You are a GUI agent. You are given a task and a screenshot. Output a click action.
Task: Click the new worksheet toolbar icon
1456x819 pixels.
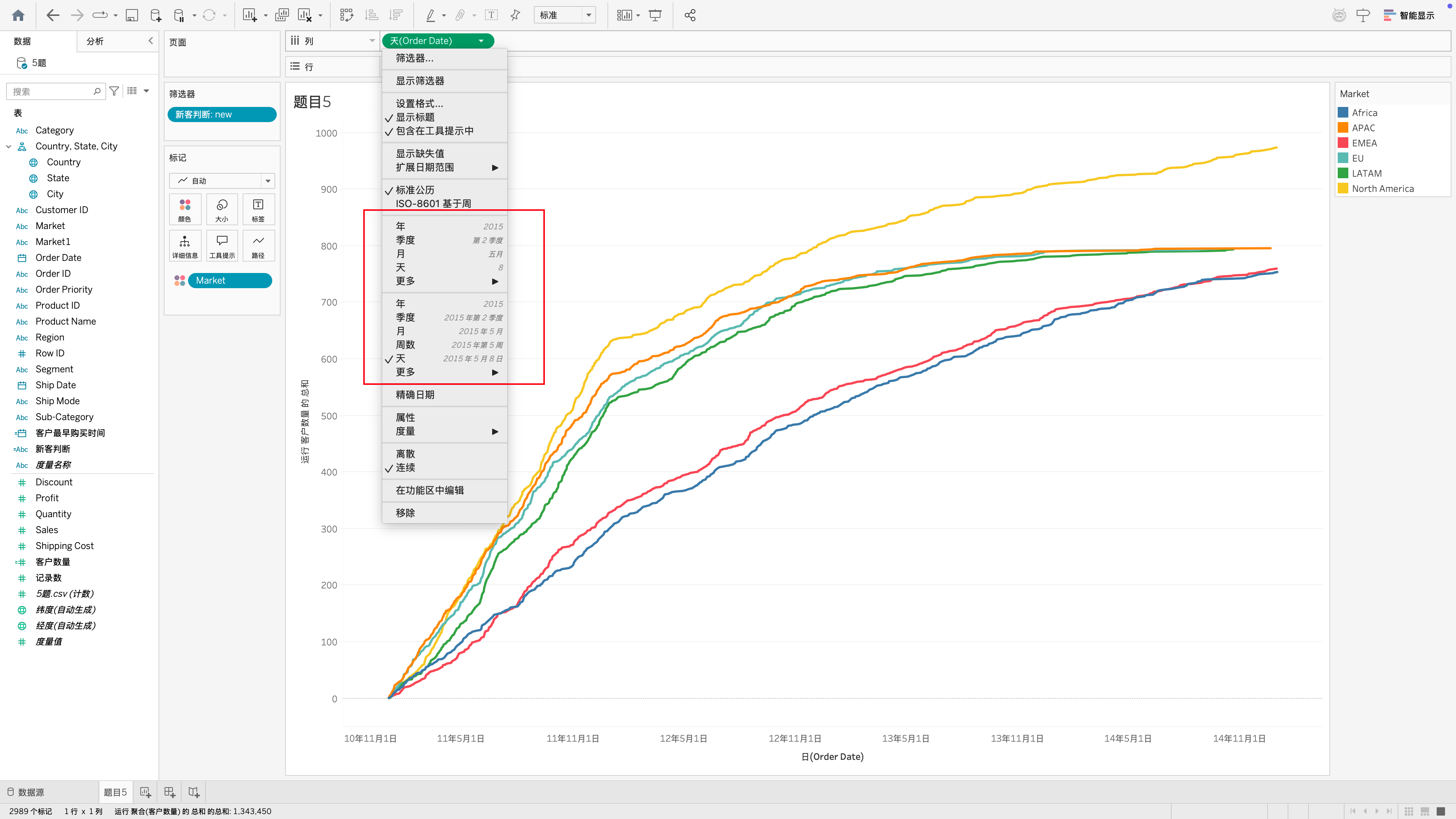tap(250, 15)
